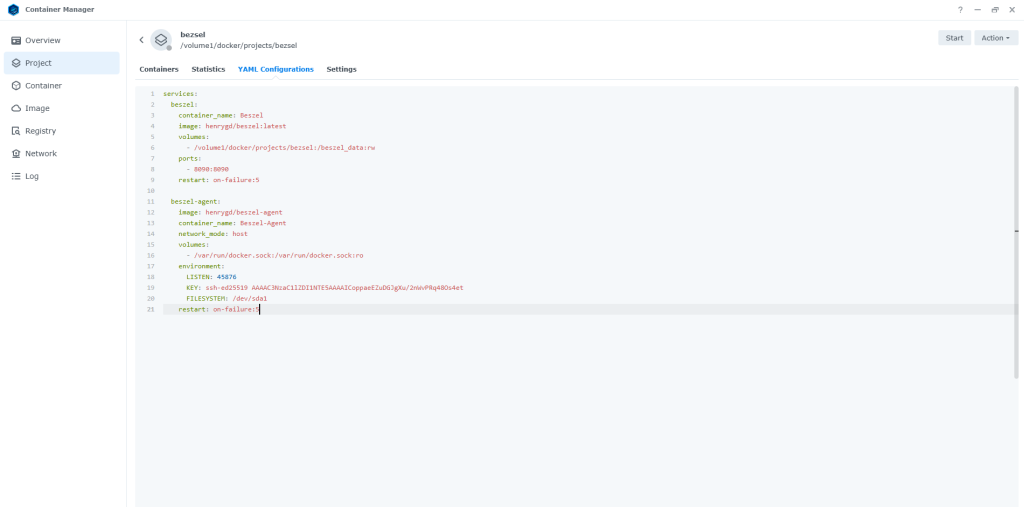Click the YAML editor vertical scrollbar
Viewport: 1024px width, 507px height.
1017,230
